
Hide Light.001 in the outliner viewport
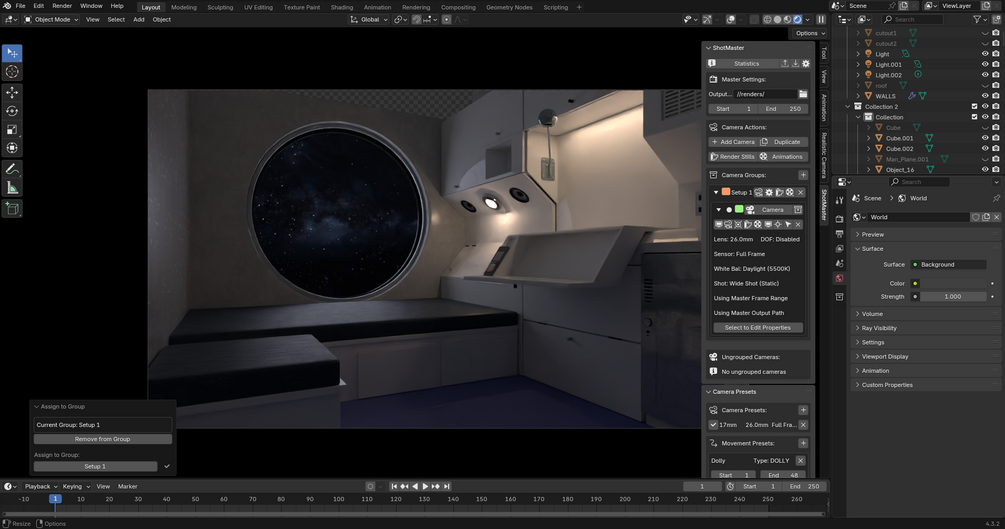[985, 64]
